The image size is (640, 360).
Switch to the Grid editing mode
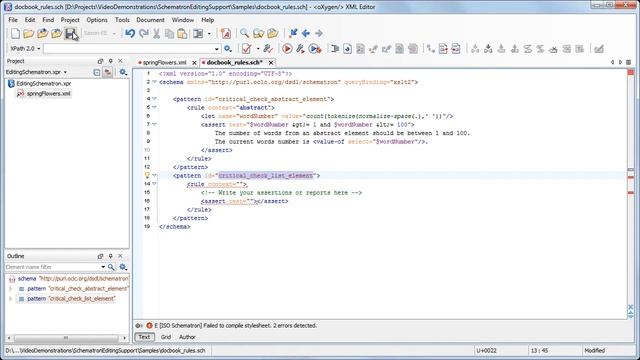166,337
